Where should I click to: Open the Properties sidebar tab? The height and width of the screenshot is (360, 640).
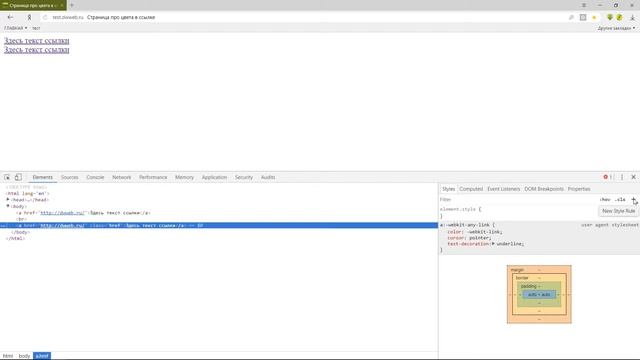coord(579,189)
